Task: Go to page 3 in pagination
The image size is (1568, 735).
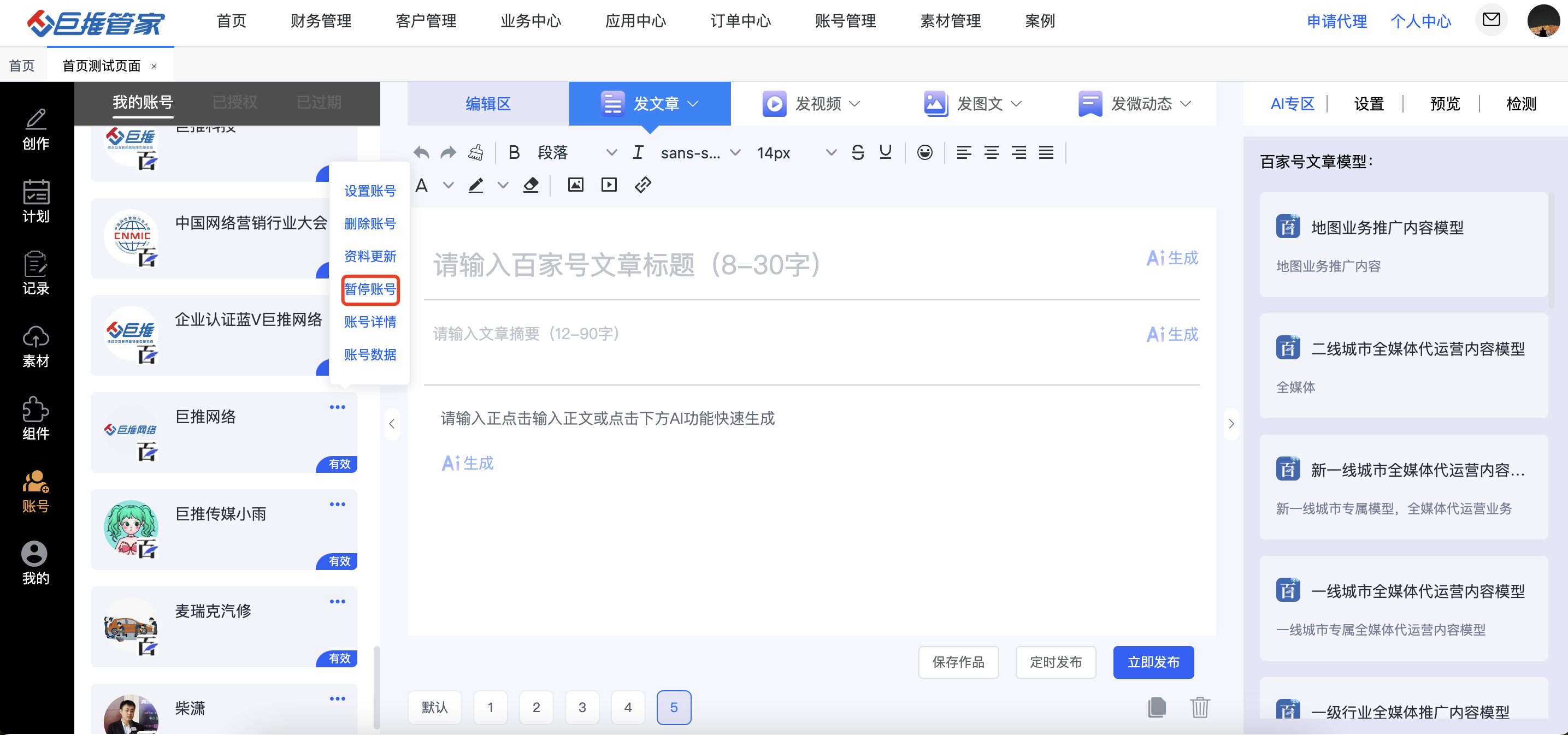Action: pyautogui.click(x=582, y=707)
